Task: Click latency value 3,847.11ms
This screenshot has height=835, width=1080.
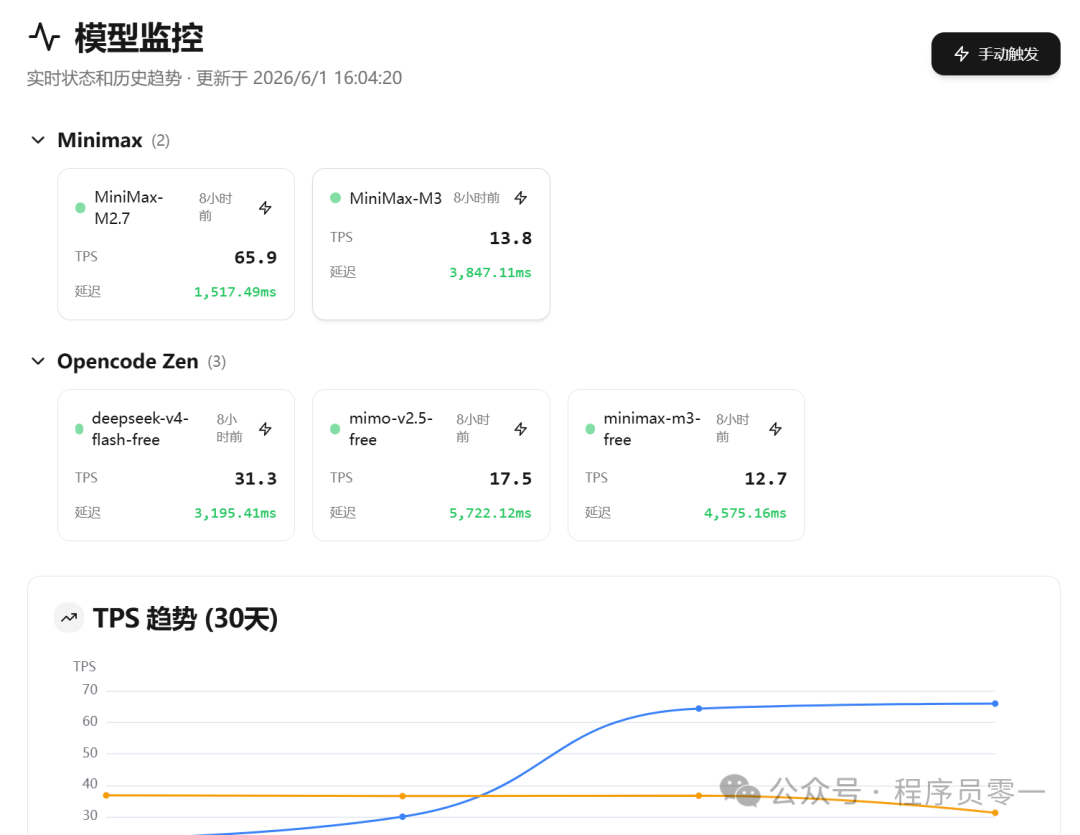Action: pyautogui.click(x=490, y=273)
